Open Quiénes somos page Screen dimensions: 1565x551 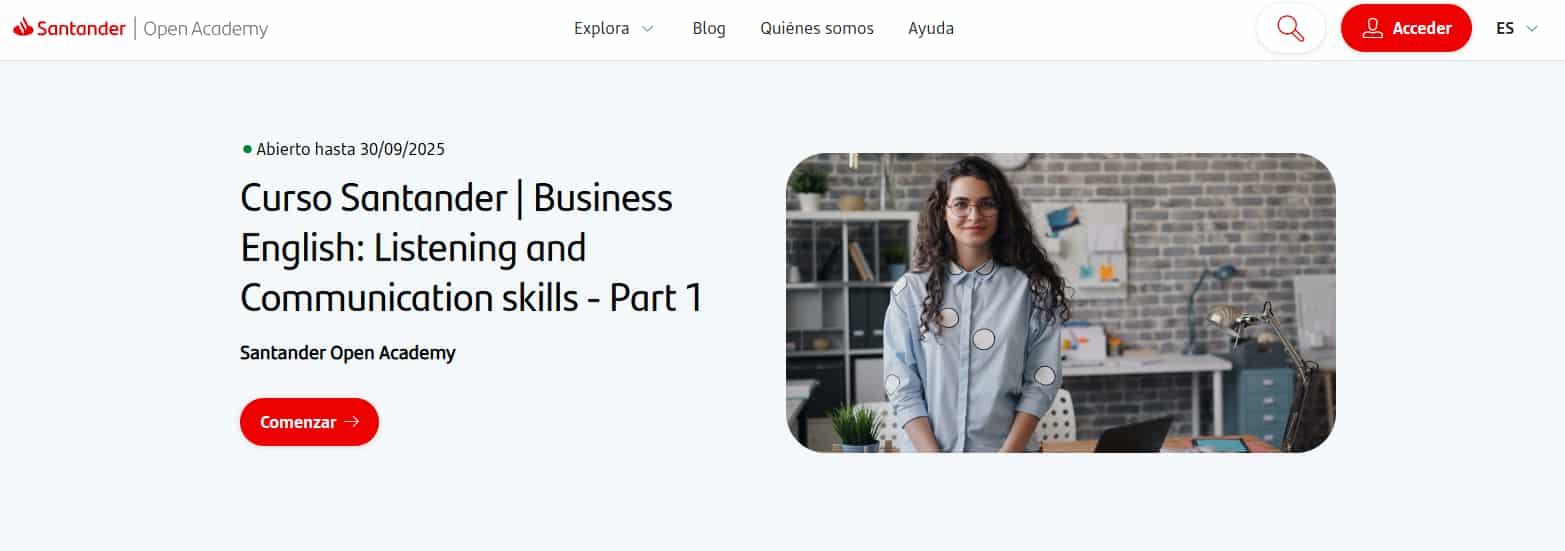[817, 28]
